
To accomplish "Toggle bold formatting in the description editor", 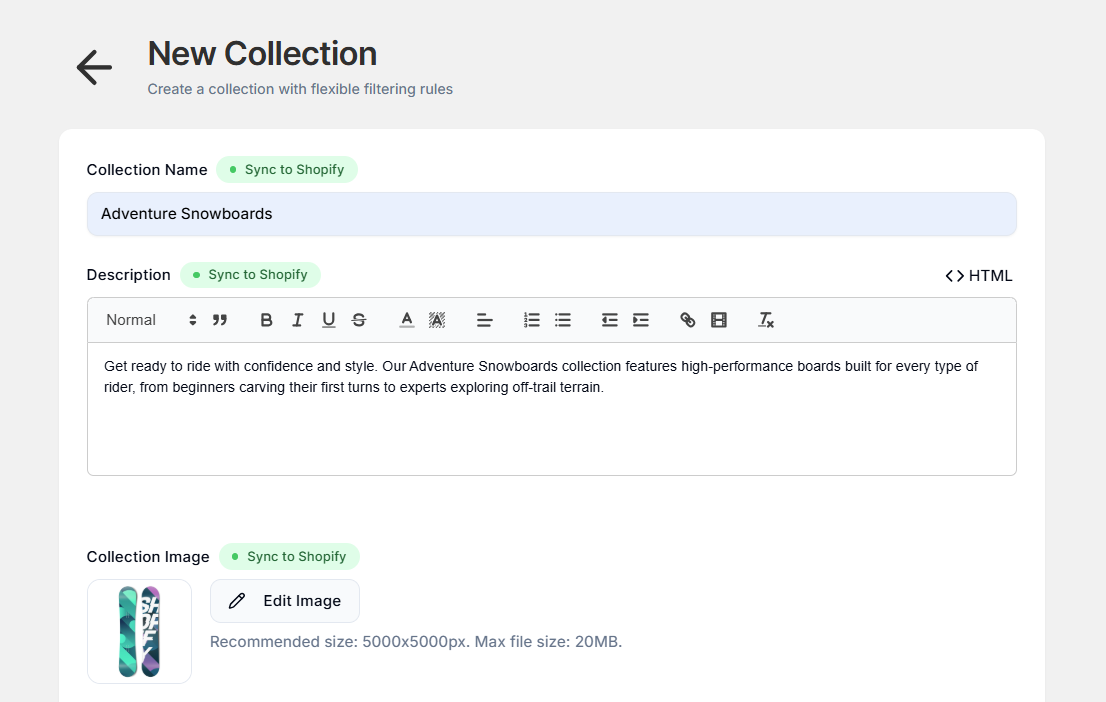I will (266, 319).
